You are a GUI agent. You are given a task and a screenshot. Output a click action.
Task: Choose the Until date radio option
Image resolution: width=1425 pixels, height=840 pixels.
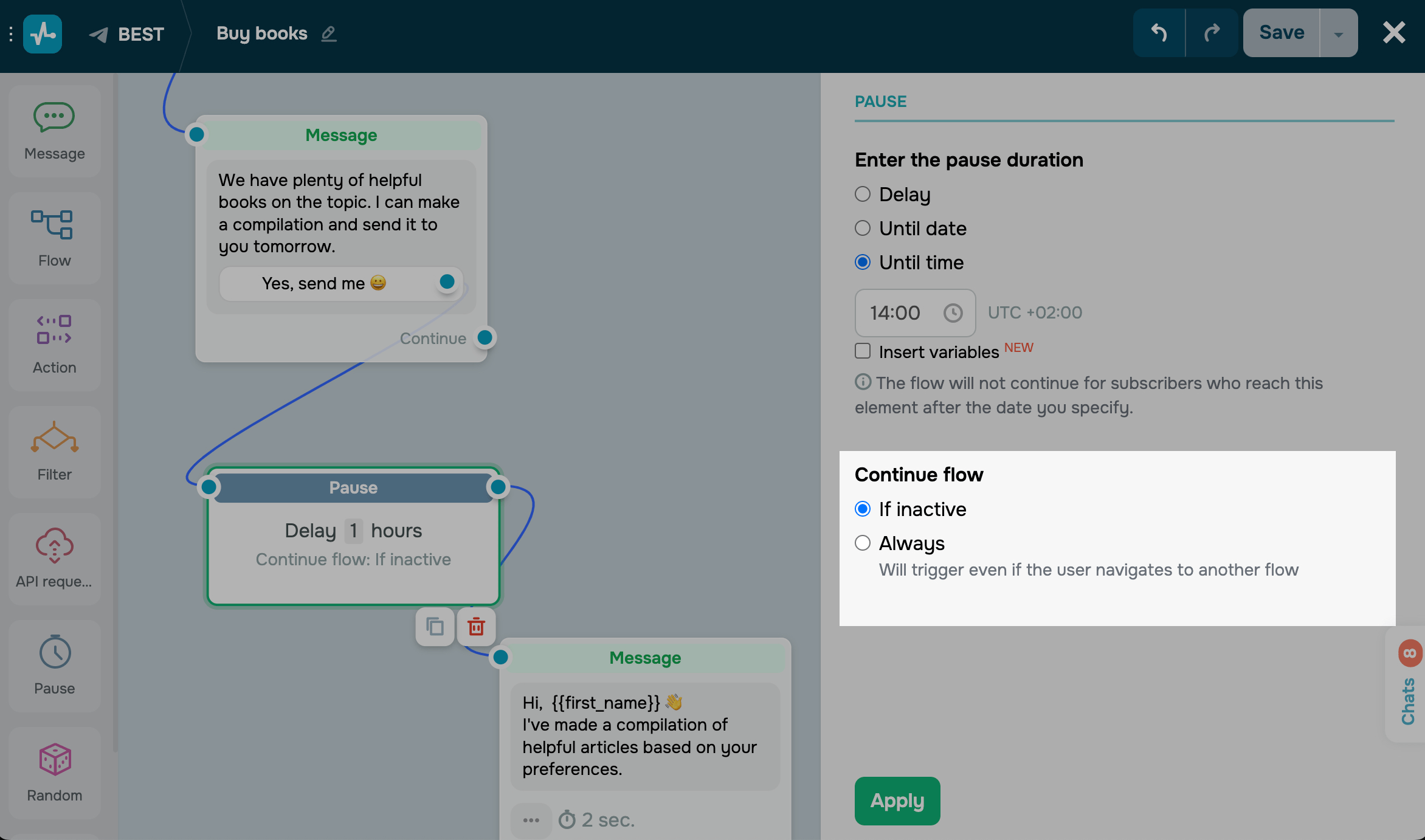pyautogui.click(x=863, y=229)
